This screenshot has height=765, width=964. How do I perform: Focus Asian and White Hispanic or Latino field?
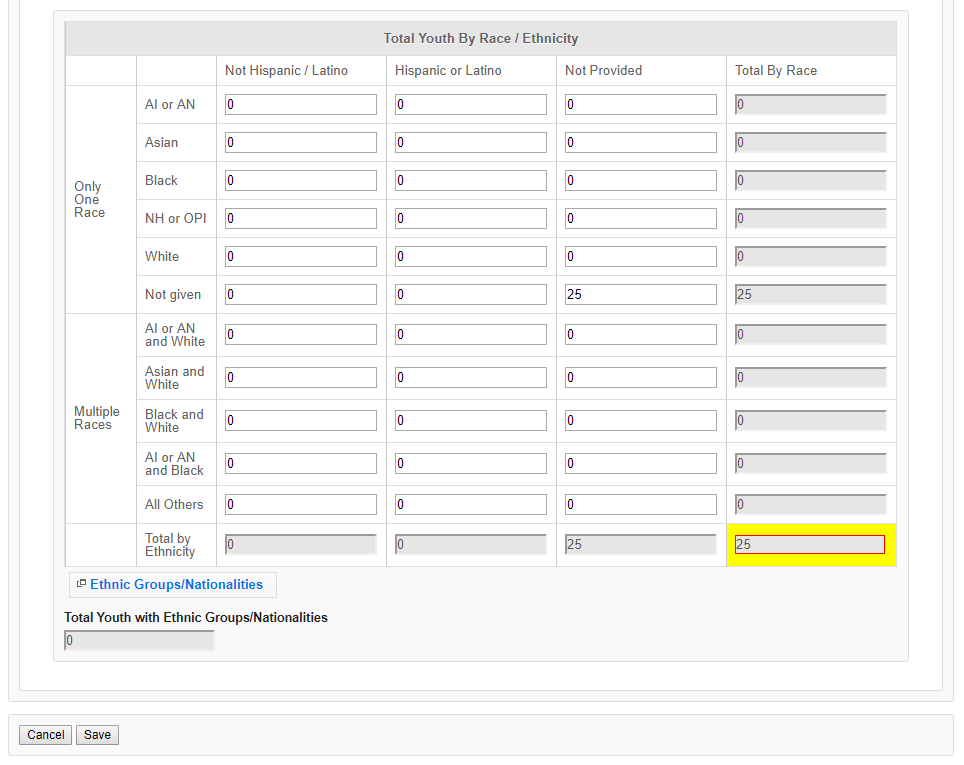coord(470,378)
